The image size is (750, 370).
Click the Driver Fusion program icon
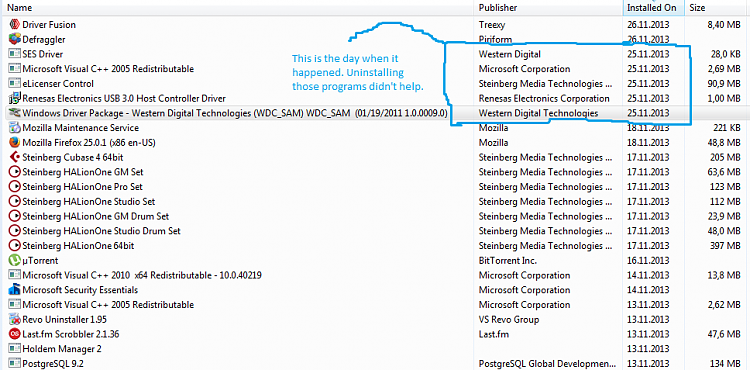pyautogui.click(x=15, y=24)
